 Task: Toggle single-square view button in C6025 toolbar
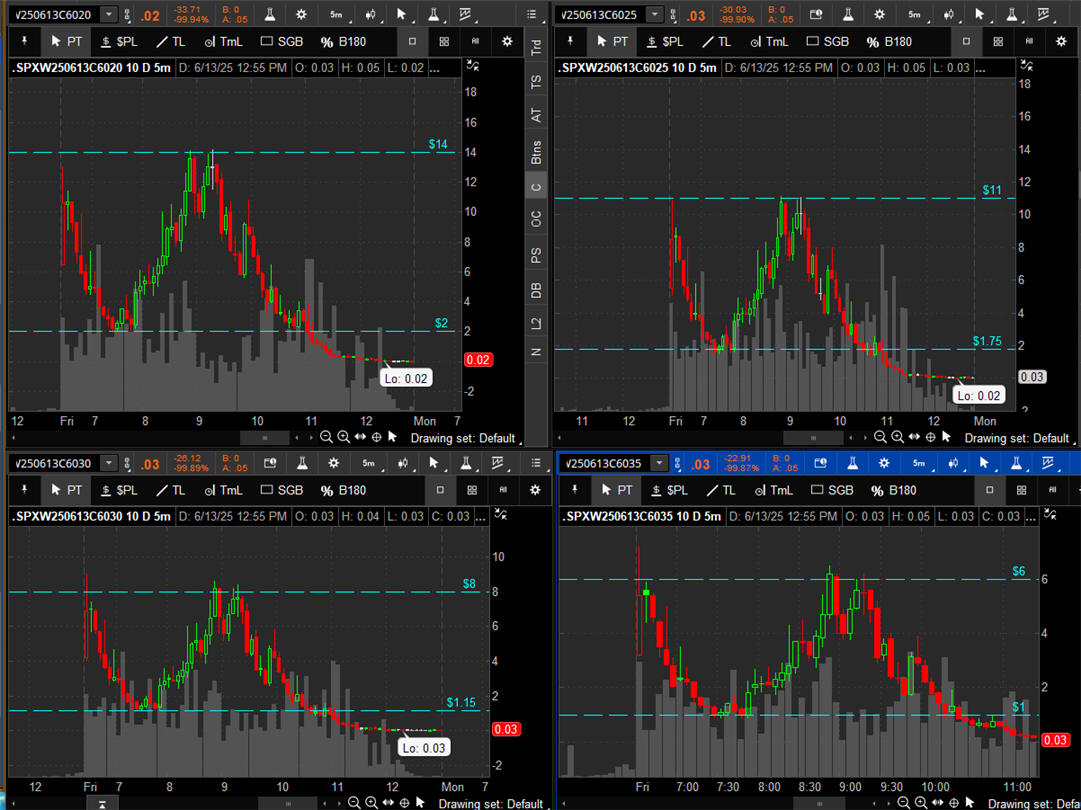(965, 42)
